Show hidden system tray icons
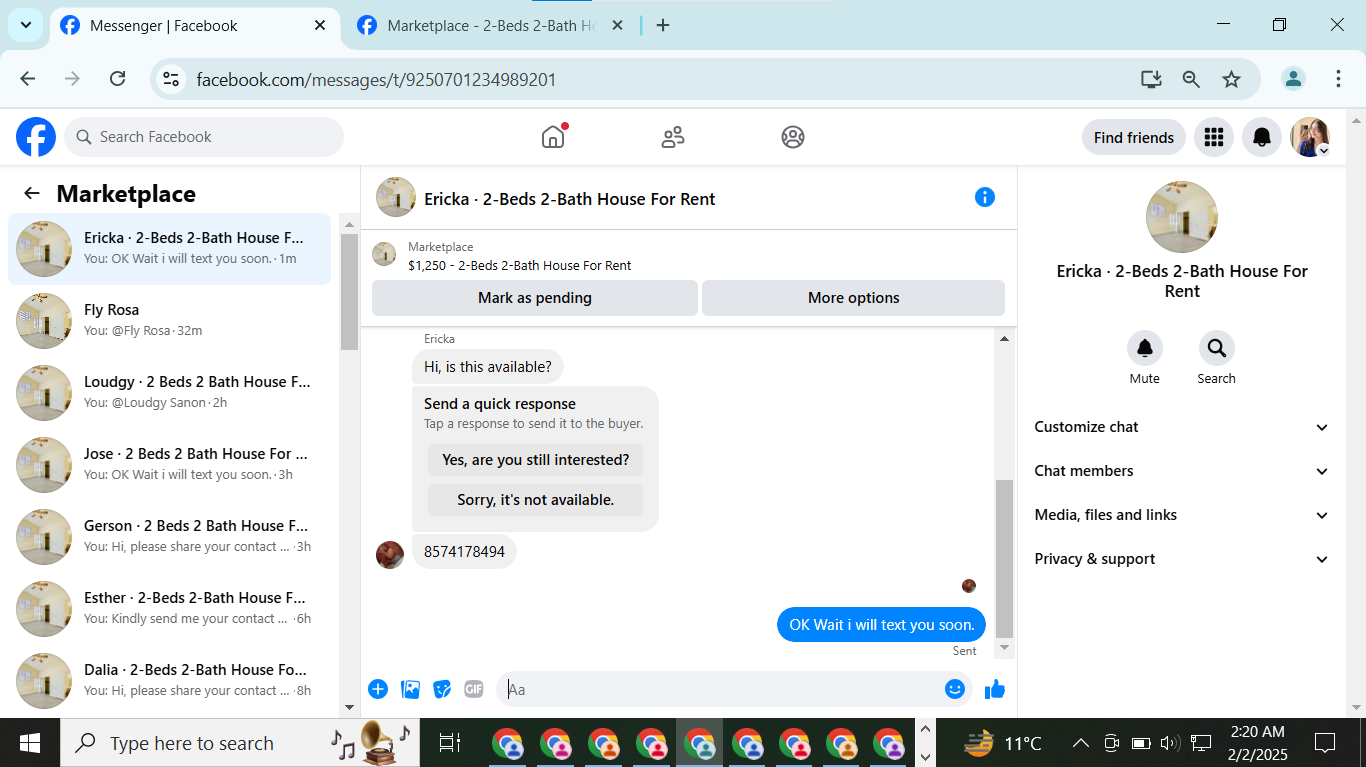The width and height of the screenshot is (1366, 767). (1080, 743)
